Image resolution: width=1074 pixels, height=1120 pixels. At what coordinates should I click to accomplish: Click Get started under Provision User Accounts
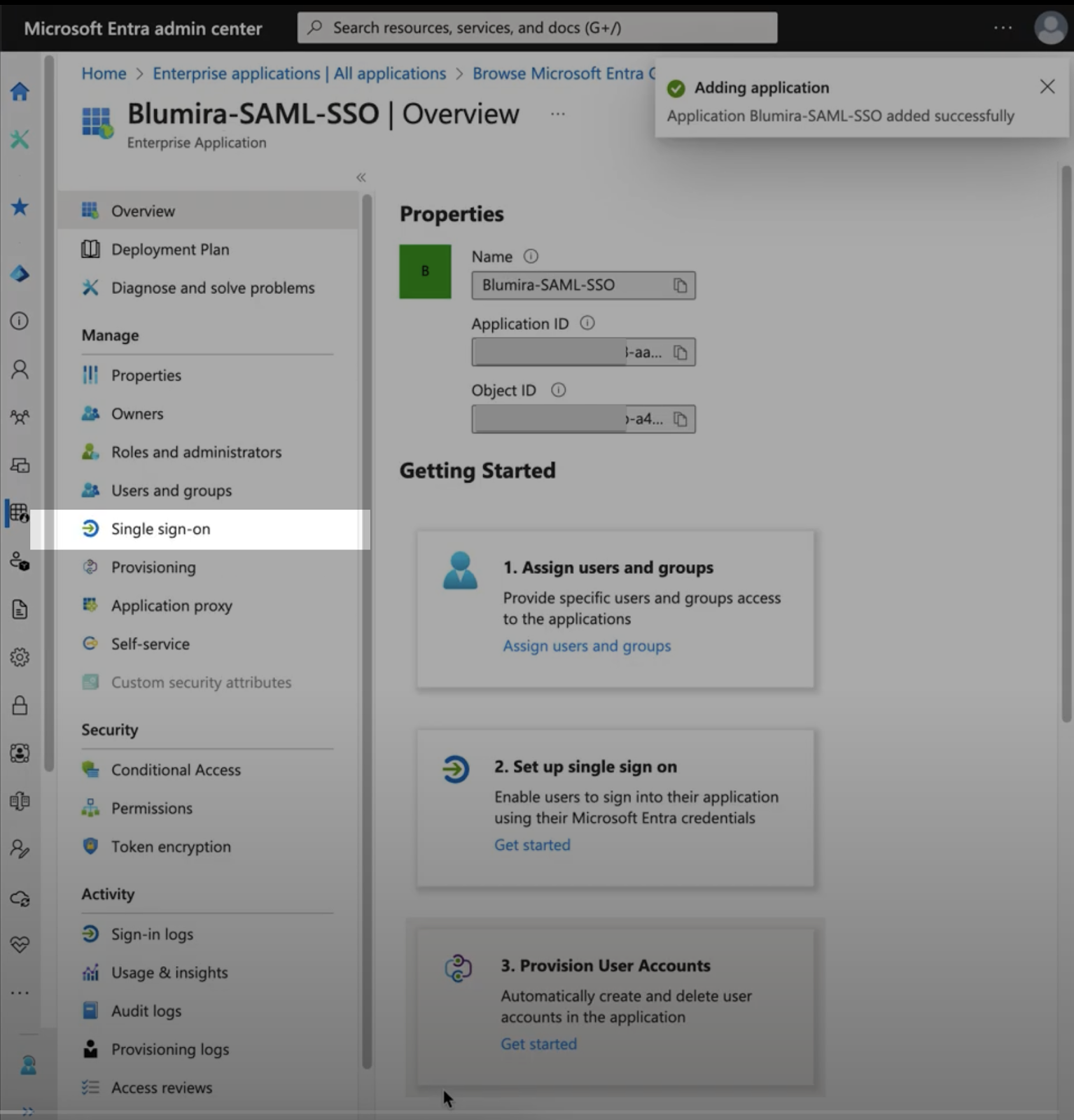538,1044
